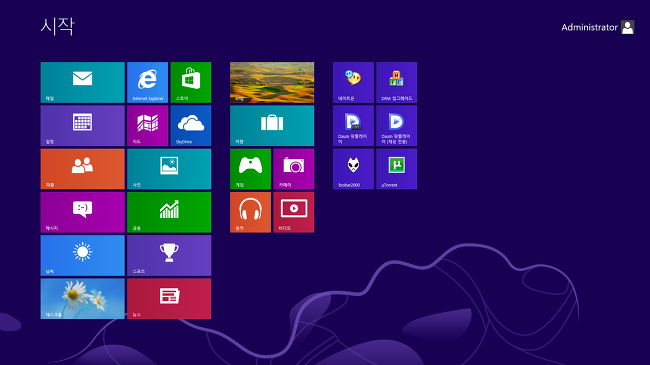This screenshot has width=650, height=365.
Task: Launch the DRM upgrade tile with blocks
Action: tap(396, 82)
